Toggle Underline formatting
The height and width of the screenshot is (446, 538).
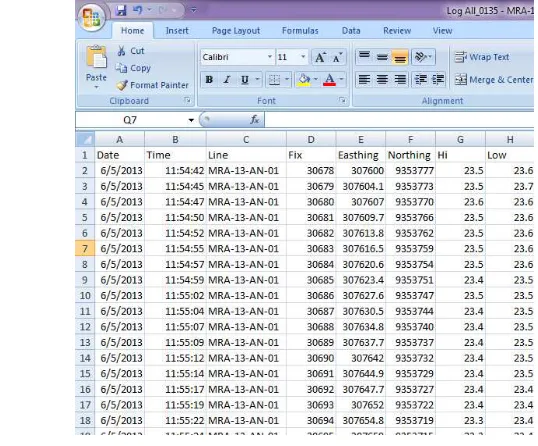point(245,80)
